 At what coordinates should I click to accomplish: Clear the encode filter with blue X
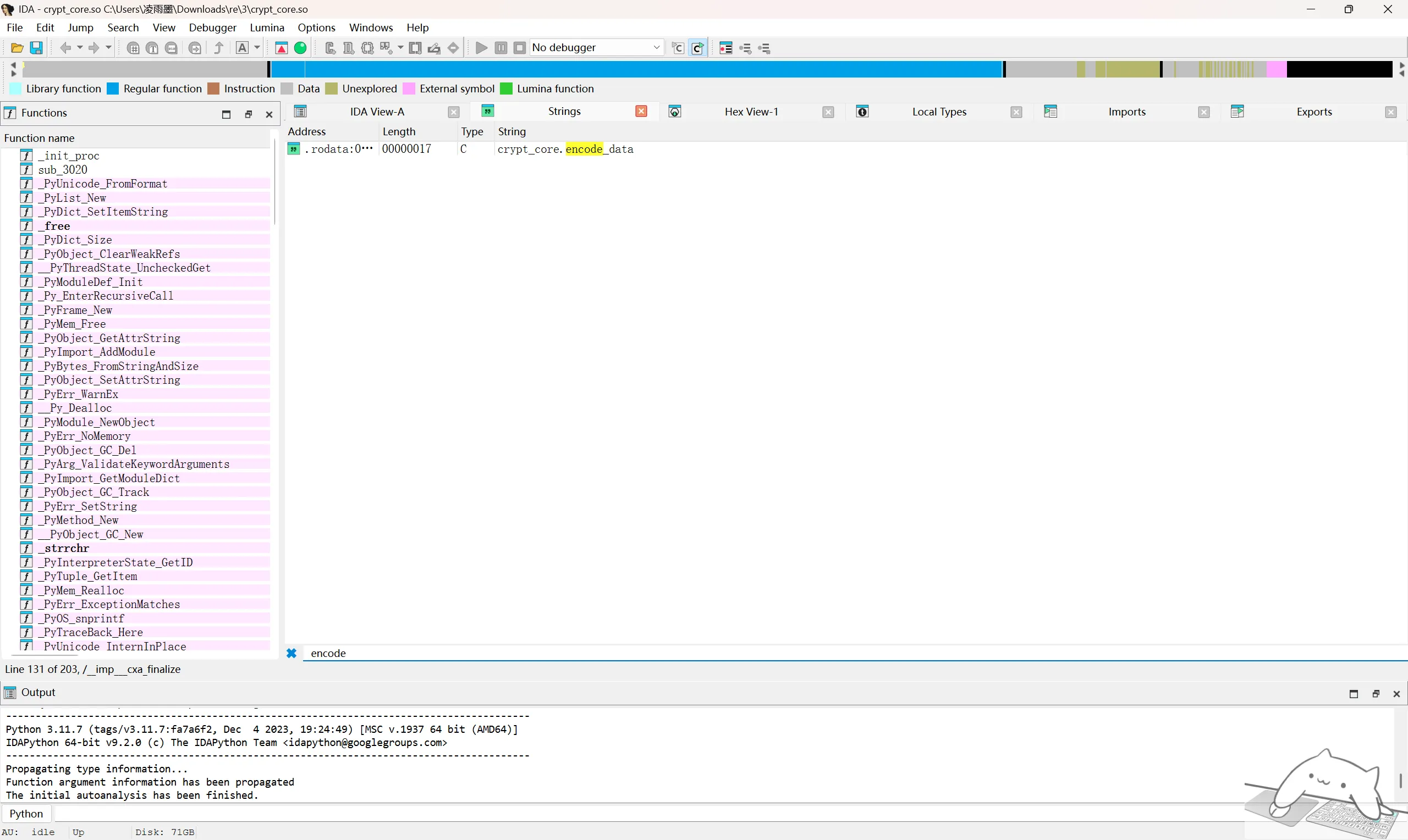pyautogui.click(x=291, y=653)
